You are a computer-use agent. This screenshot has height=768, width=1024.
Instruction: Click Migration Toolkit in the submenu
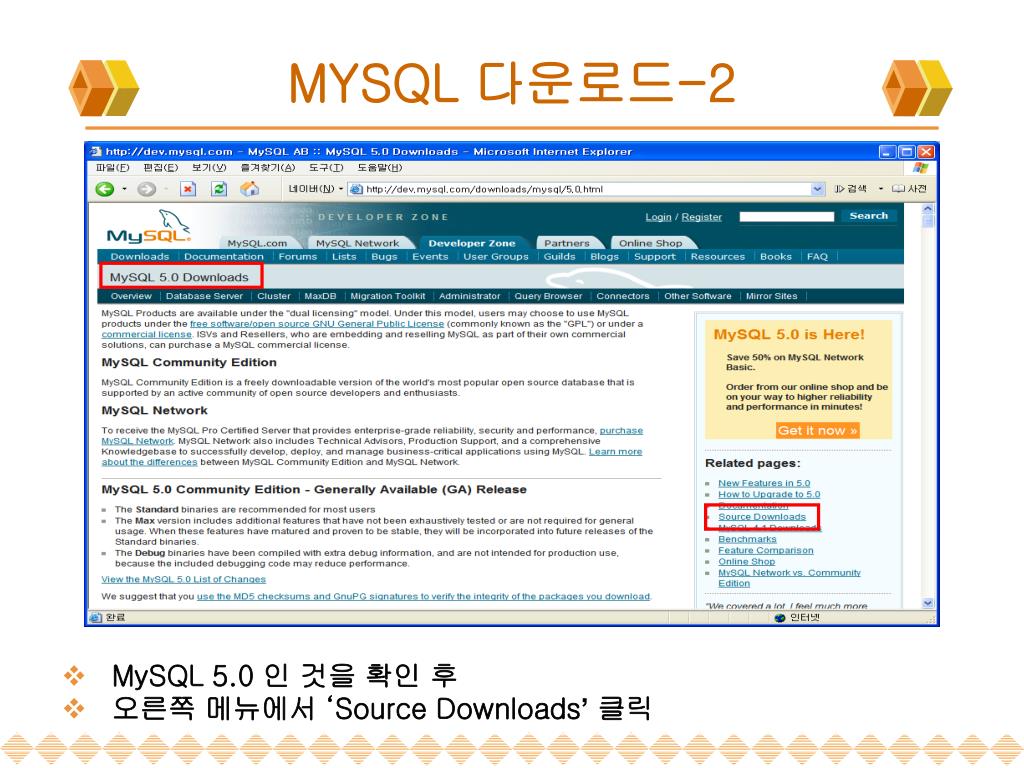tap(387, 296)
